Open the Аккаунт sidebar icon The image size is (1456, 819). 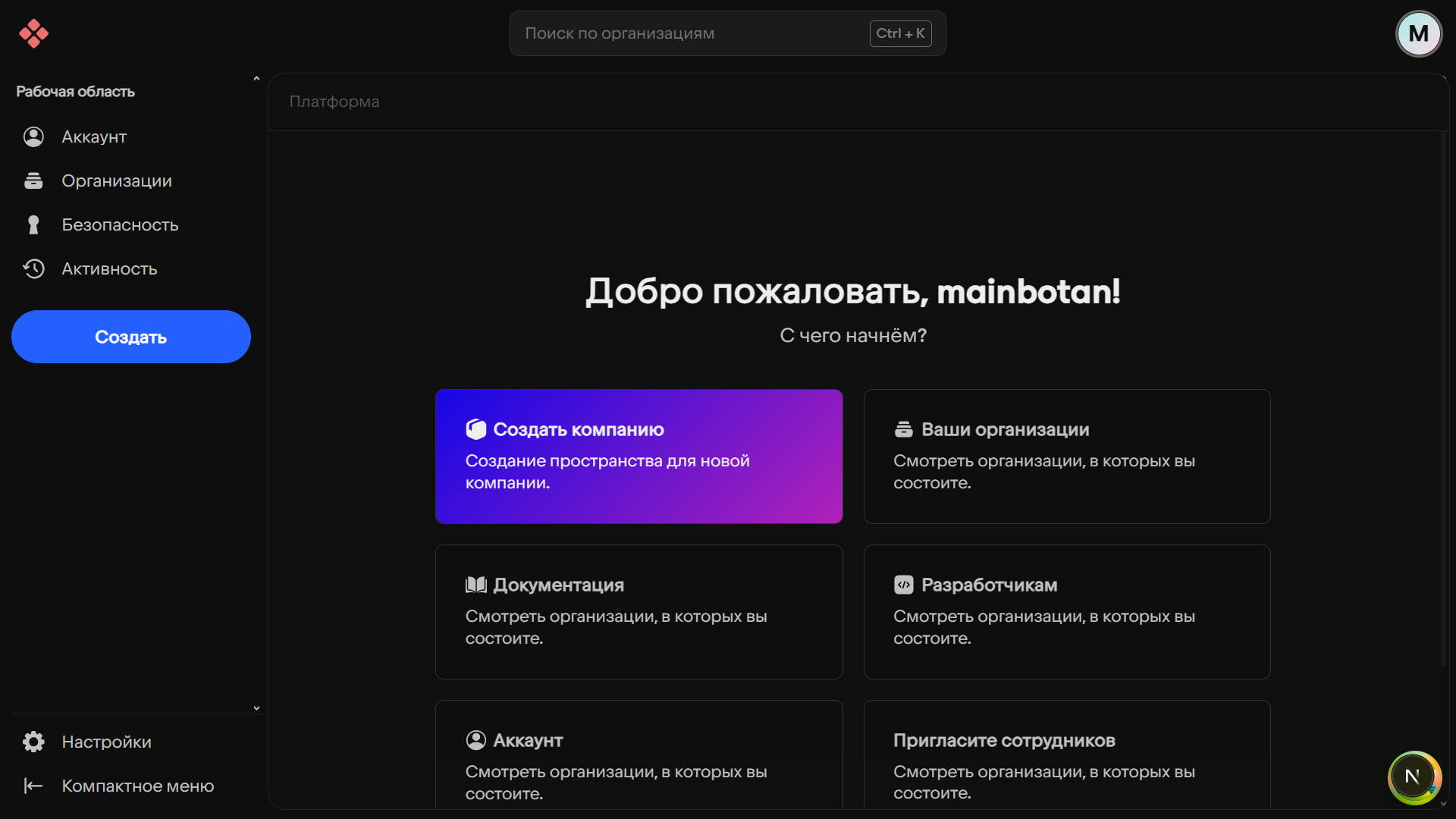point(33,137)
